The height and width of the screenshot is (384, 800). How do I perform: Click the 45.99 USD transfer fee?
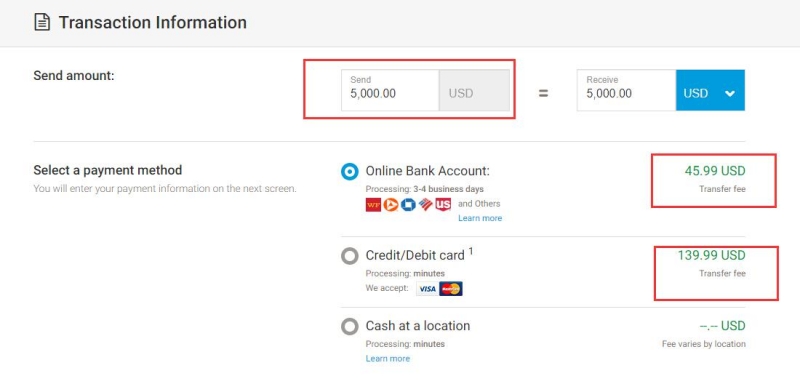(x=715, y=171)
